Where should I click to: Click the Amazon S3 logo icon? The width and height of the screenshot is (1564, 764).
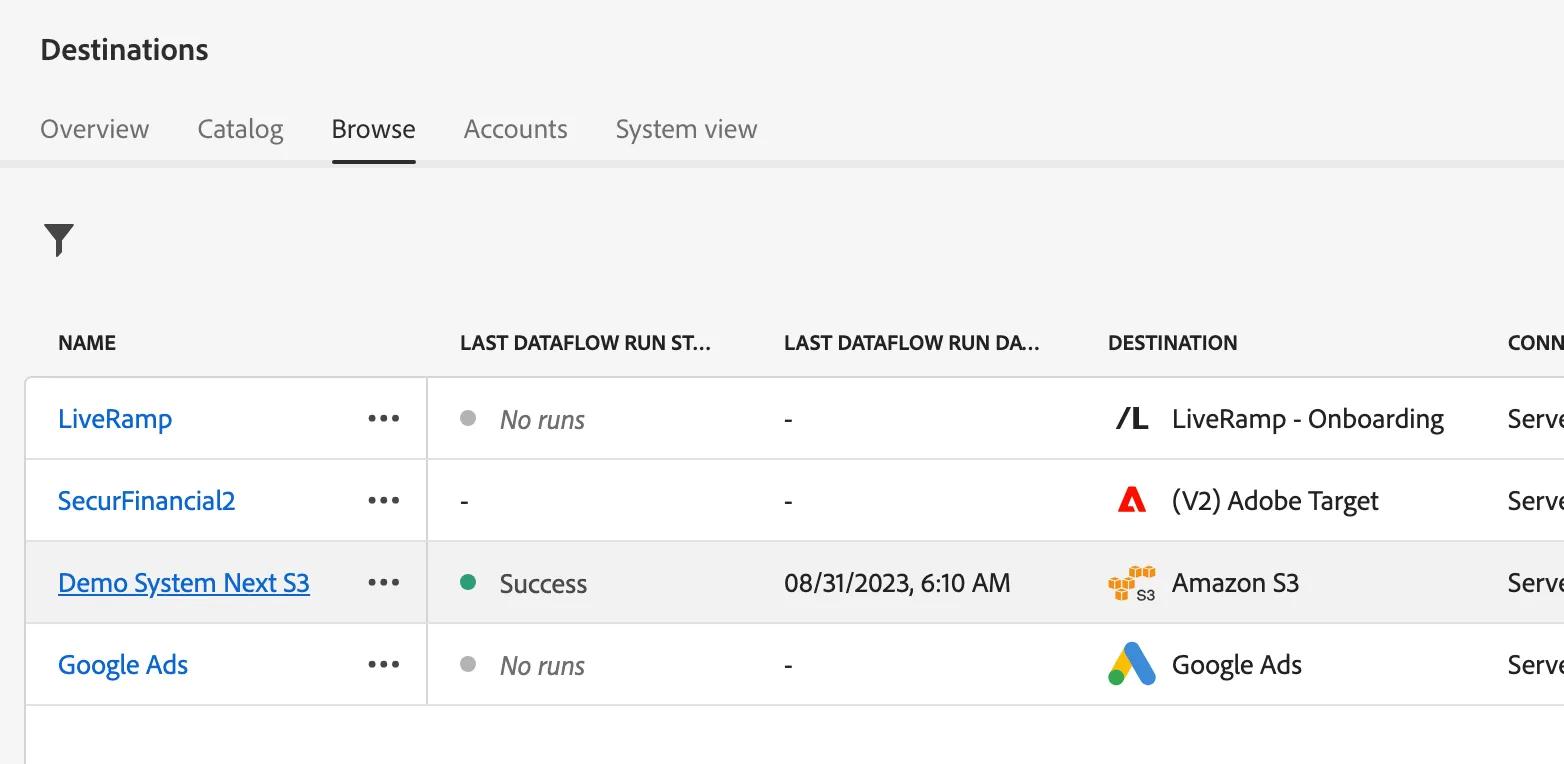1132,583
